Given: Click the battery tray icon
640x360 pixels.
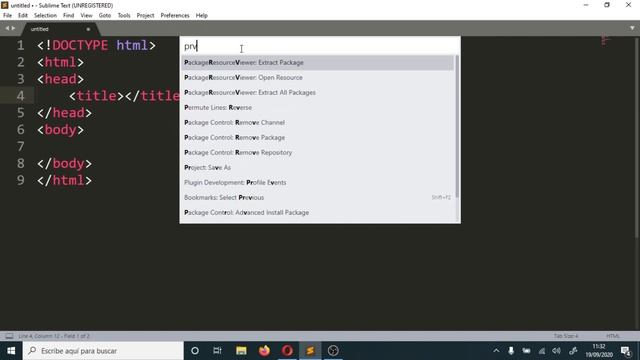Looking at the screenshot, I should pos(527,351).
